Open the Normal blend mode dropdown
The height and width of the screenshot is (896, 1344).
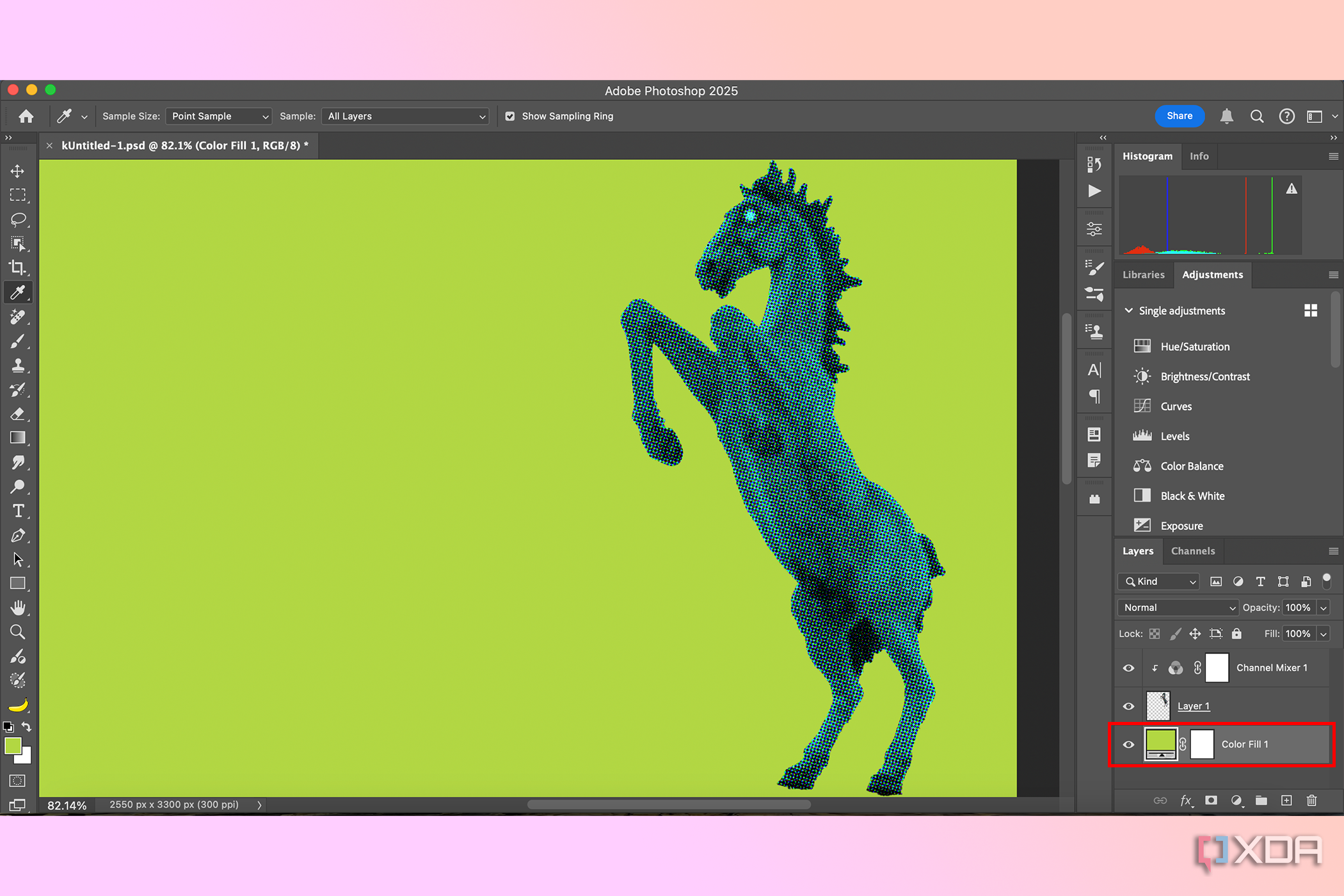[x=1178, y=607]
